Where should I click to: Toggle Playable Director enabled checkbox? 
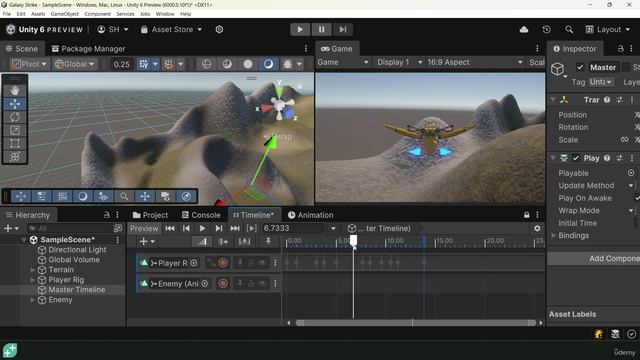pos(576,158)
